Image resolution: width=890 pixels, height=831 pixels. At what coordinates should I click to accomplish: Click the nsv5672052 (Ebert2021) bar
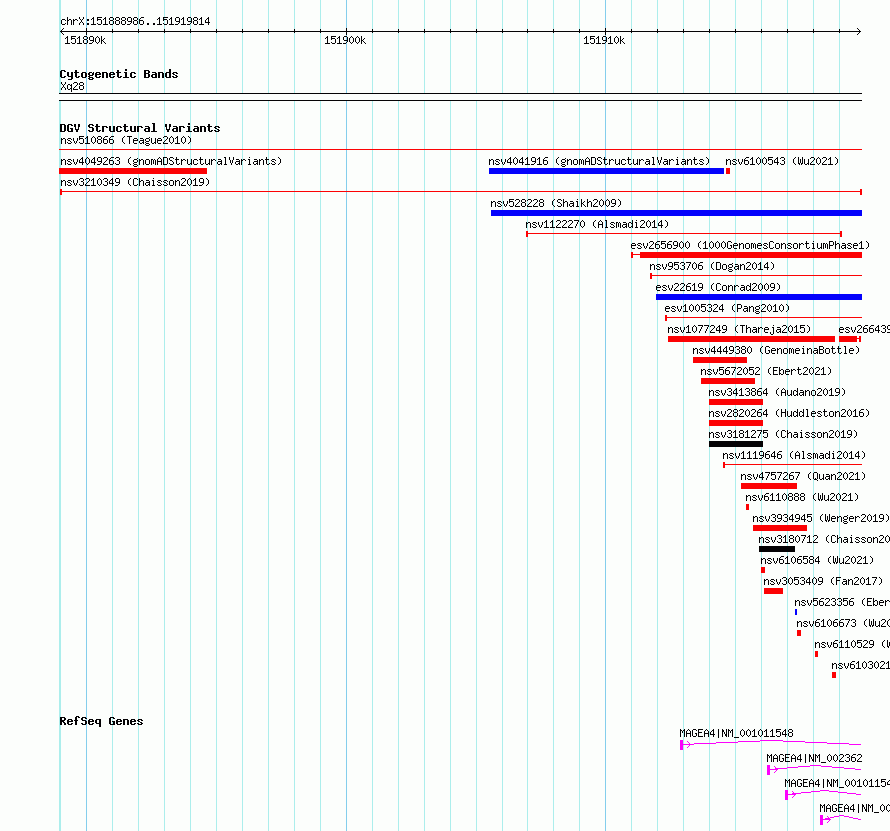[x=728, y=381]
